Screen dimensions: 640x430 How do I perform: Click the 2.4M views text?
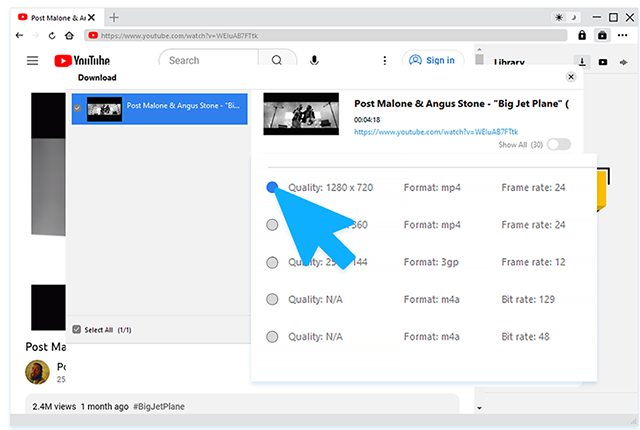(x=54, y=406)
